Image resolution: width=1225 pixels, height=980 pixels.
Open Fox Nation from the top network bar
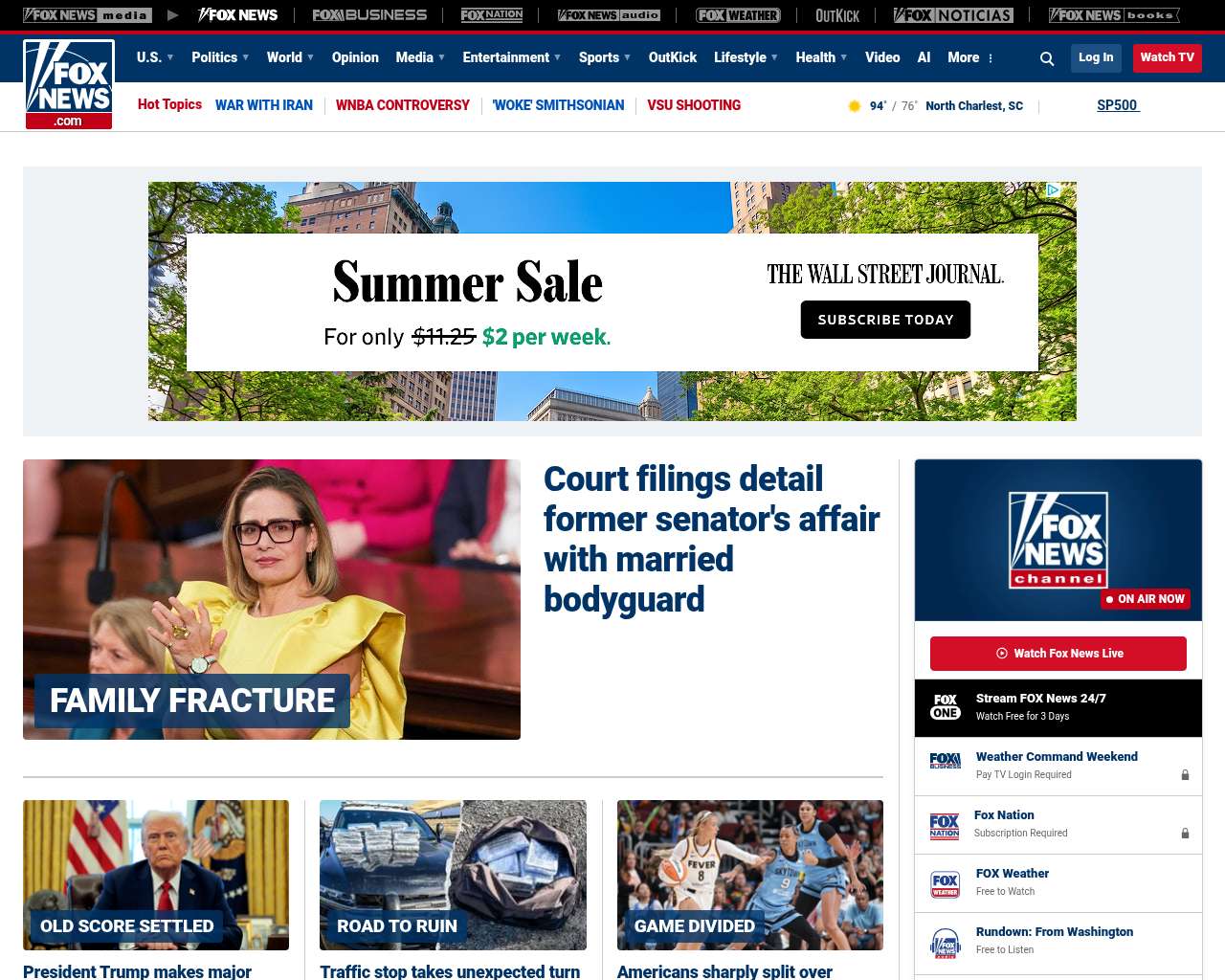click(x=492, y=15)
